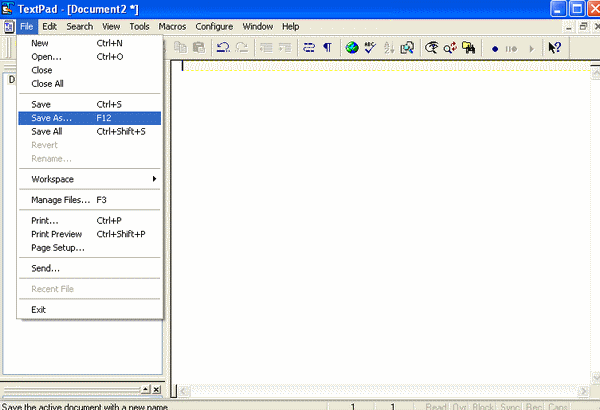Open Replace with the magnifier arrows icon
Viewport: 600px width, 410px height.
tap(450, 47)
